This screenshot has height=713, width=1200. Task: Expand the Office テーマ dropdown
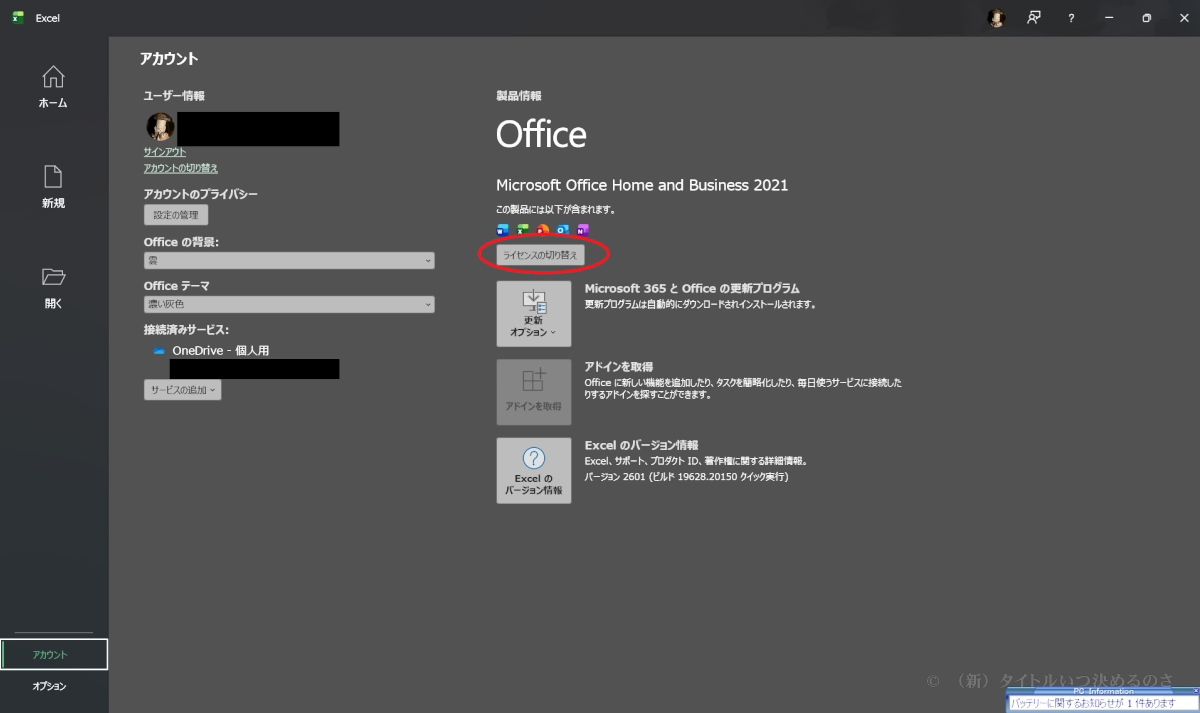(289, 304)
